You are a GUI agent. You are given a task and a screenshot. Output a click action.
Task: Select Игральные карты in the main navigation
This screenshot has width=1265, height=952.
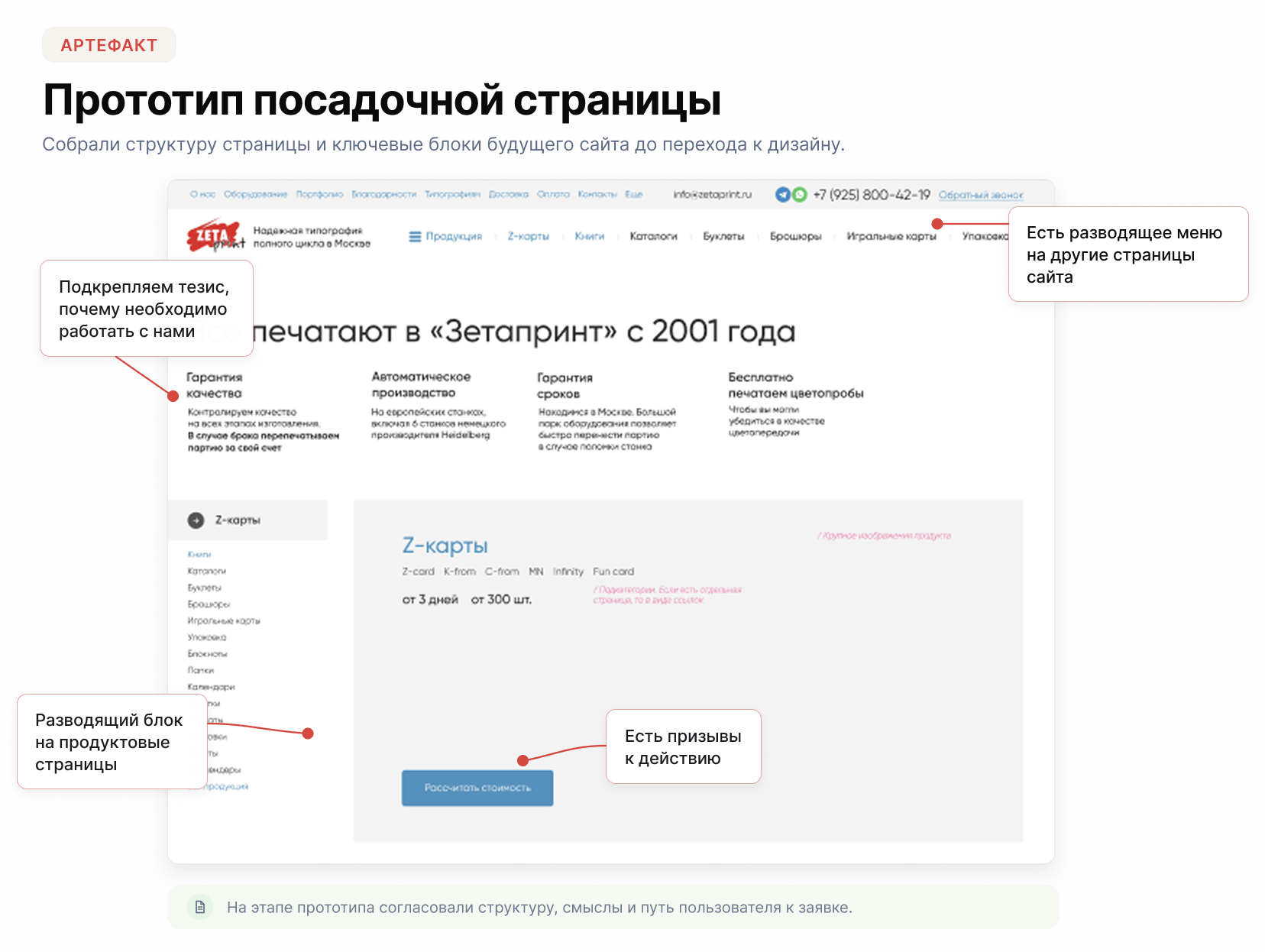[891, 237]
